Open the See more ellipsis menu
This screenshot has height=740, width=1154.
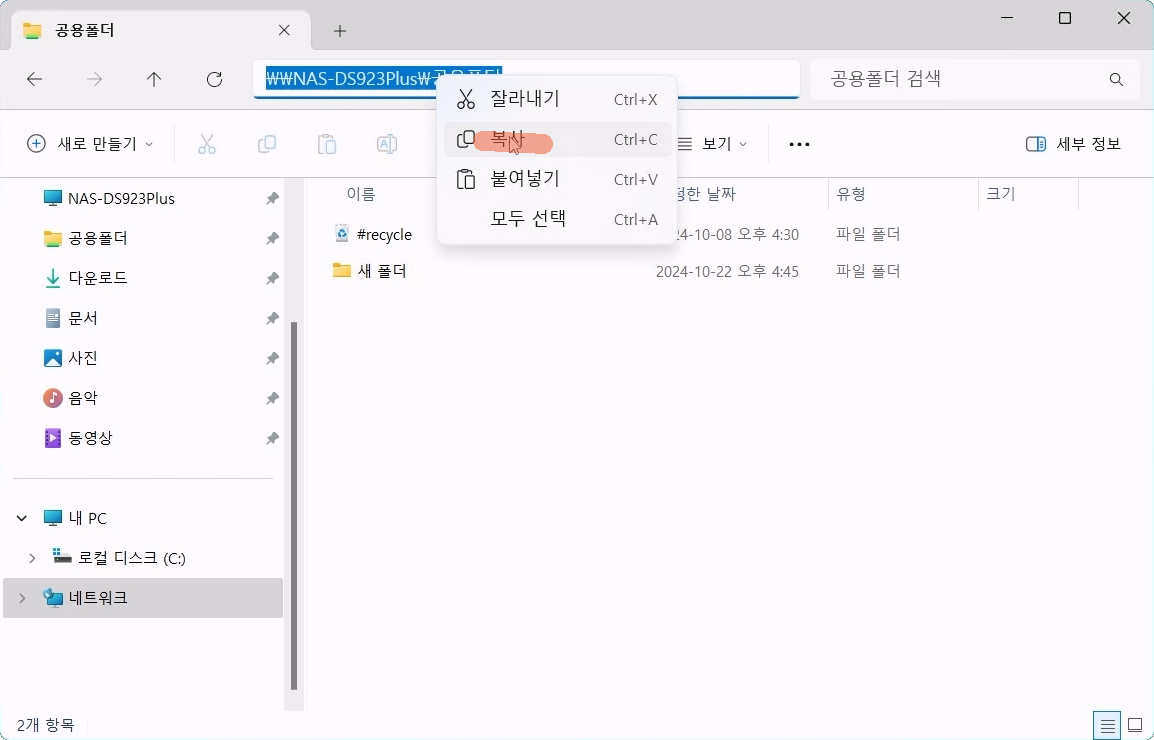[x=799, y=144]
